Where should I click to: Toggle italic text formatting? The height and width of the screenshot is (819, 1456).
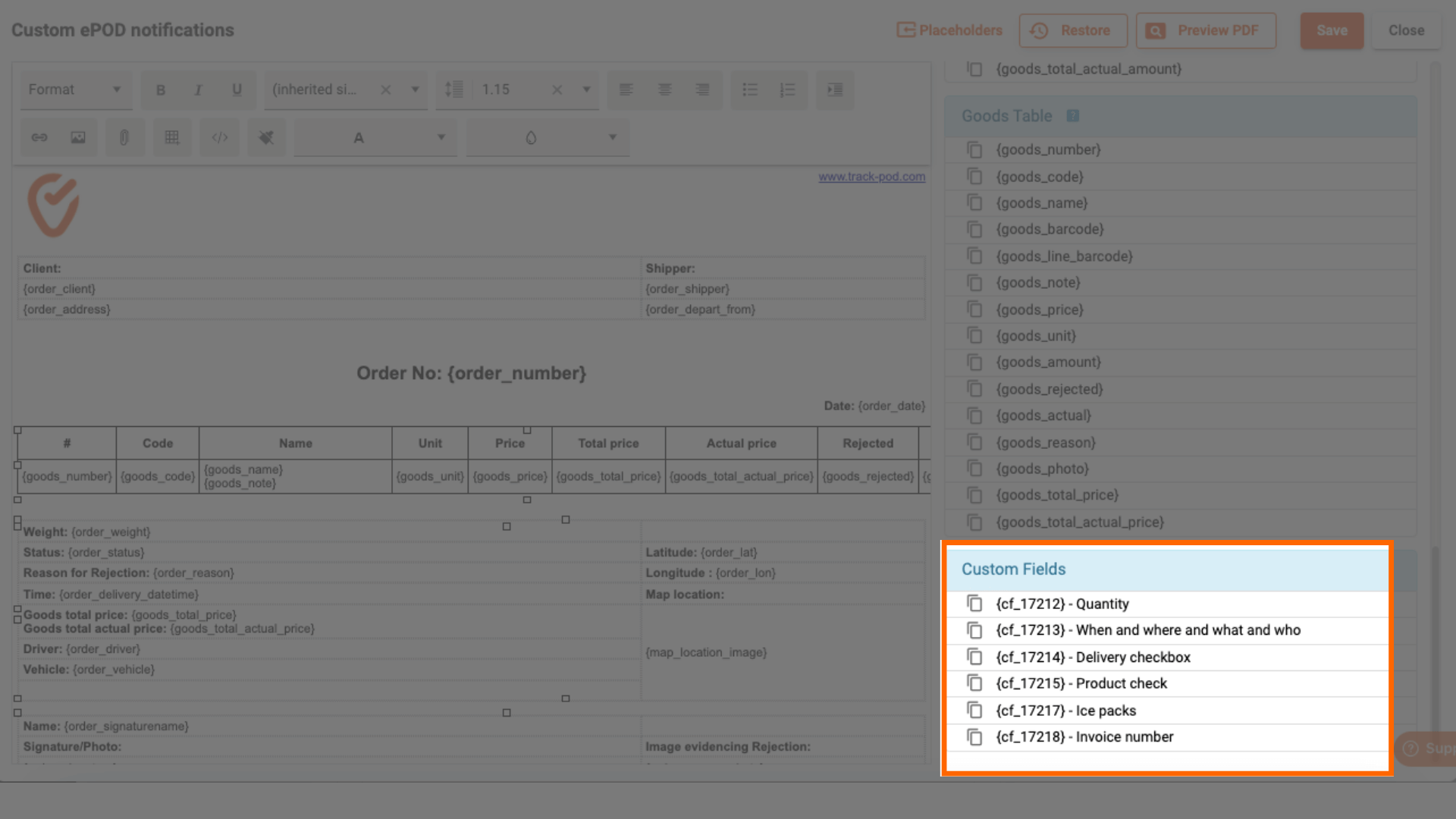199,89
